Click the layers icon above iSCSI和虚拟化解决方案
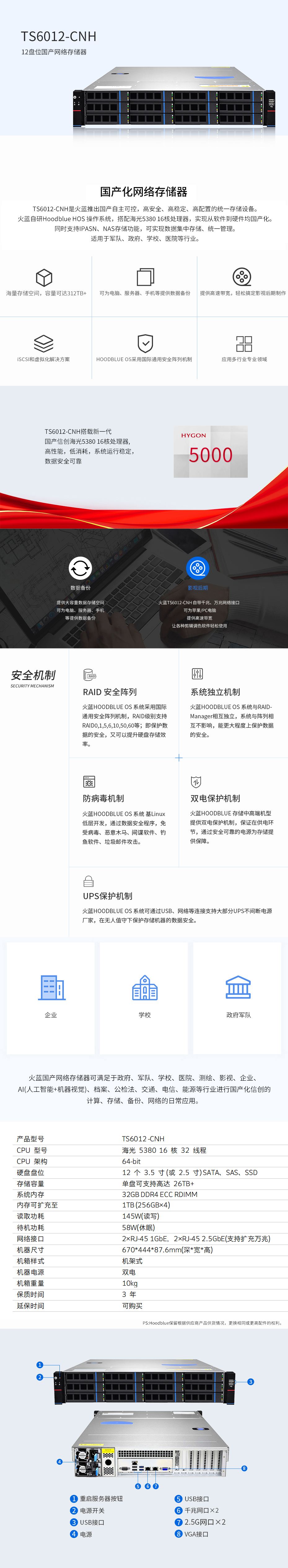 [43, 343]
